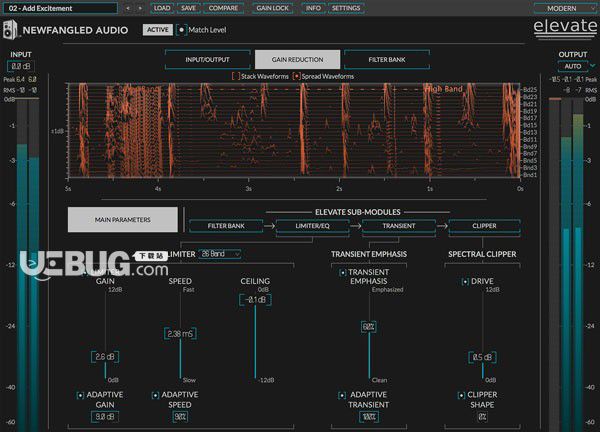This screenshot has width=600, height=432.
Task: Click Adaptive Speed value 90%
Action: click(x=180, y=416)
